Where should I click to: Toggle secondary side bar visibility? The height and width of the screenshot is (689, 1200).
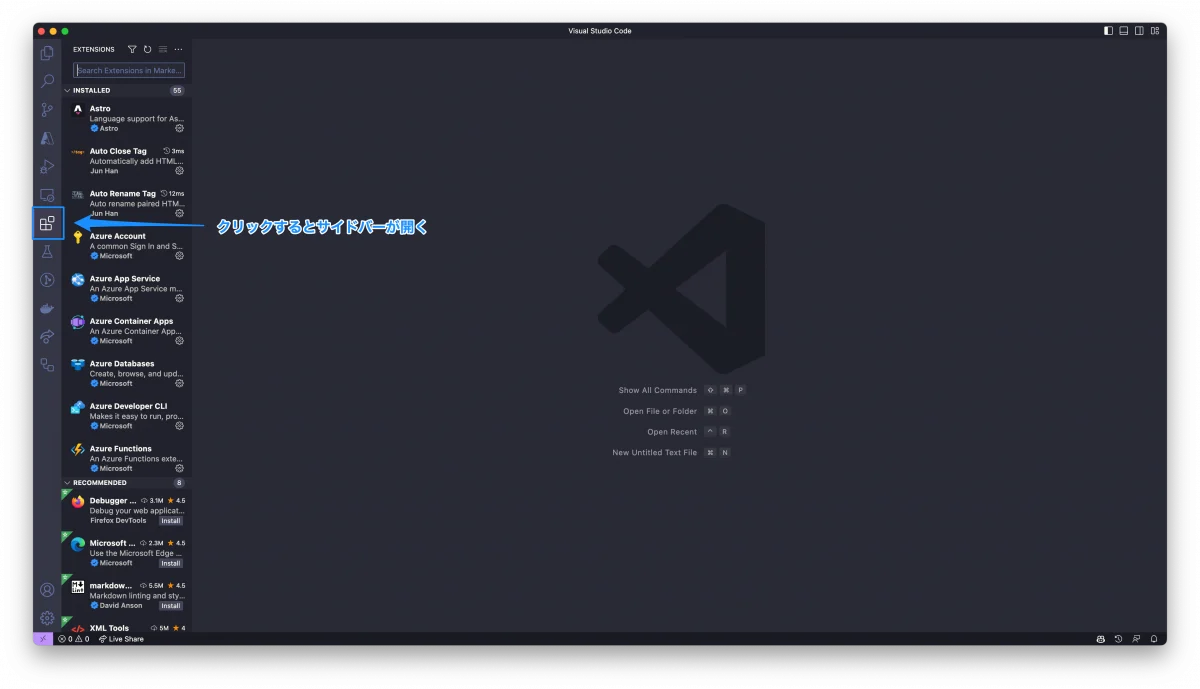coord(1139,31)
